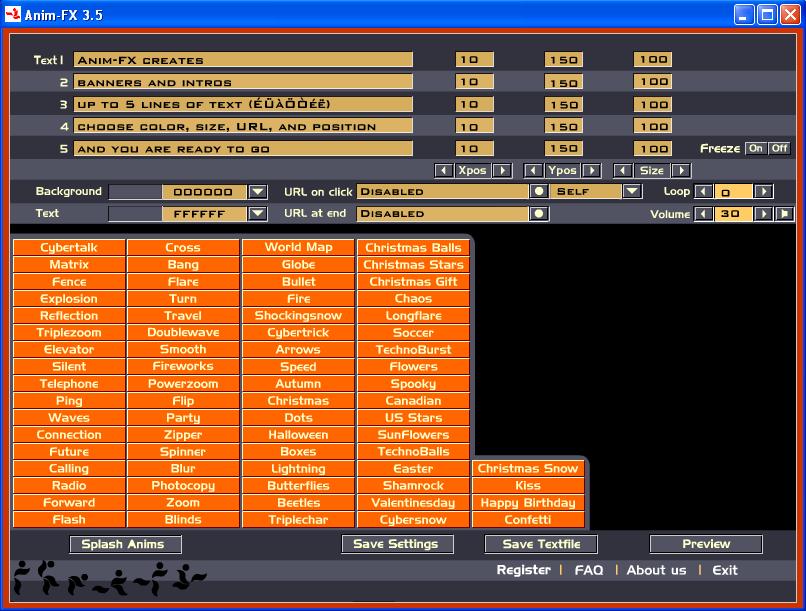Viewport: 806px width, 611px height.
Task: Click the Size increase arrow
Action: pyautogui.click(x=681, y=171)
